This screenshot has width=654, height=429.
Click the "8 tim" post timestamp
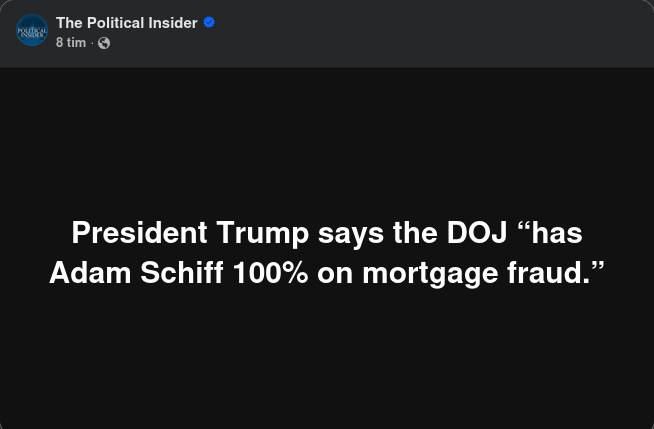71,43
